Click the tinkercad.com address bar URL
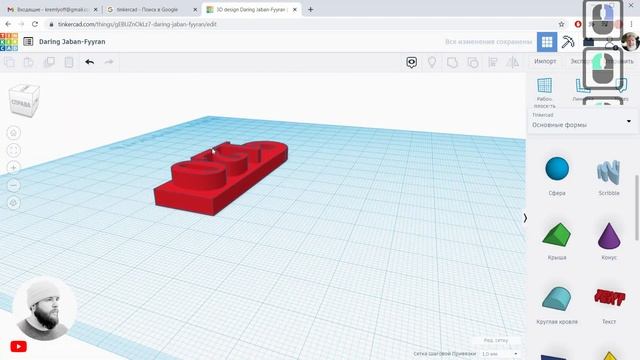Viewport: 640px width, 360px height. click(137, 24)
